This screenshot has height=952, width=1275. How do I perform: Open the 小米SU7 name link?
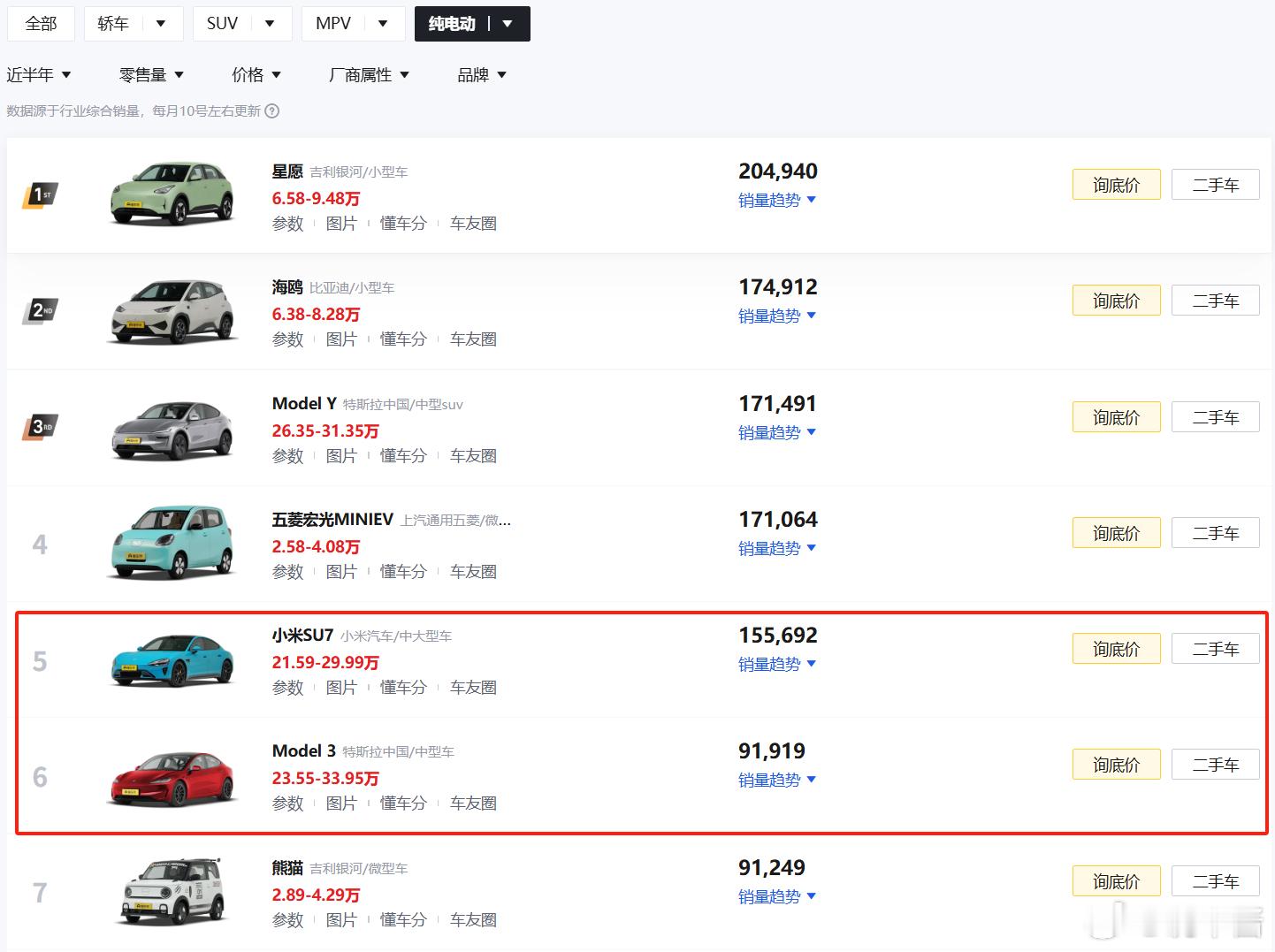302,636
